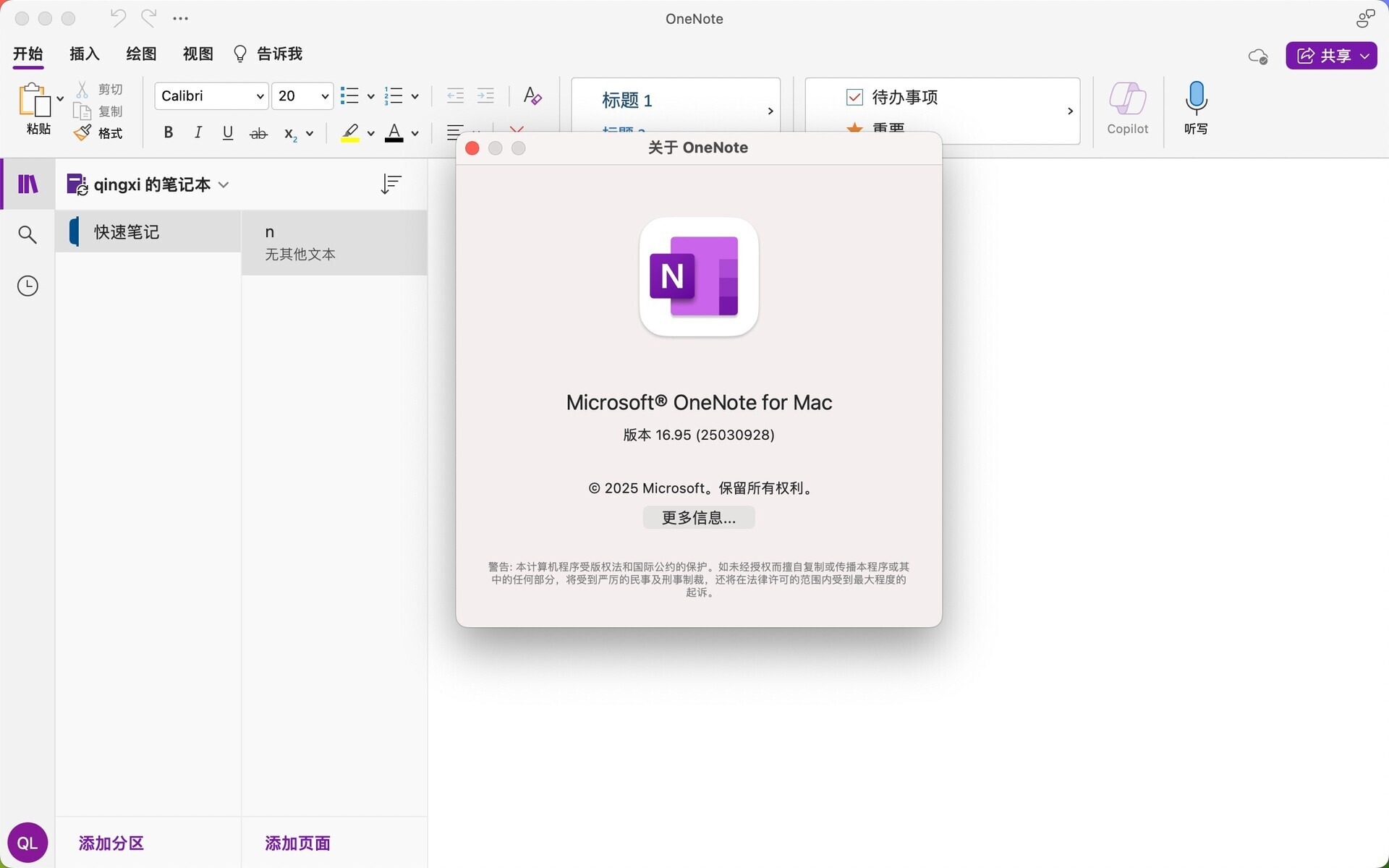Open the qingxi 的笔记本 notebook dropdown
This screenshot has width=1389, height=868.
pos(148,184)
